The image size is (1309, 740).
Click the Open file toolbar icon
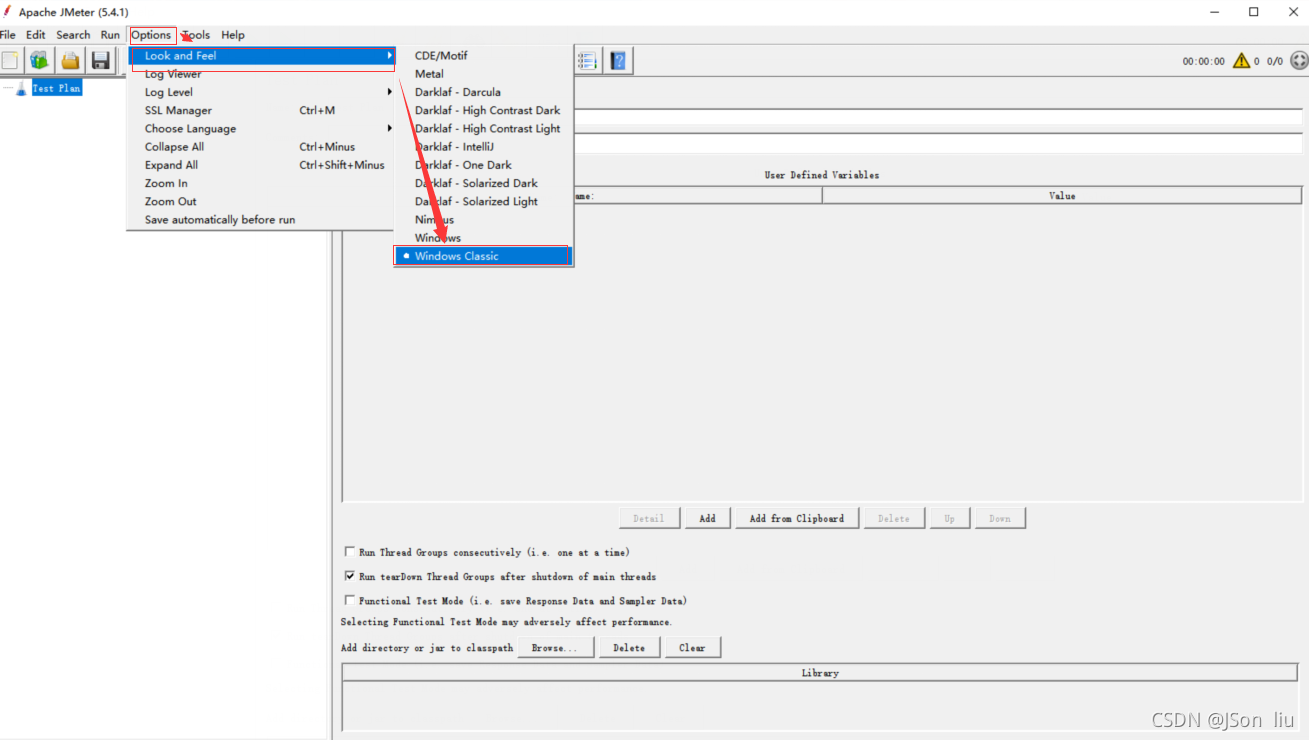coord(70,61)
